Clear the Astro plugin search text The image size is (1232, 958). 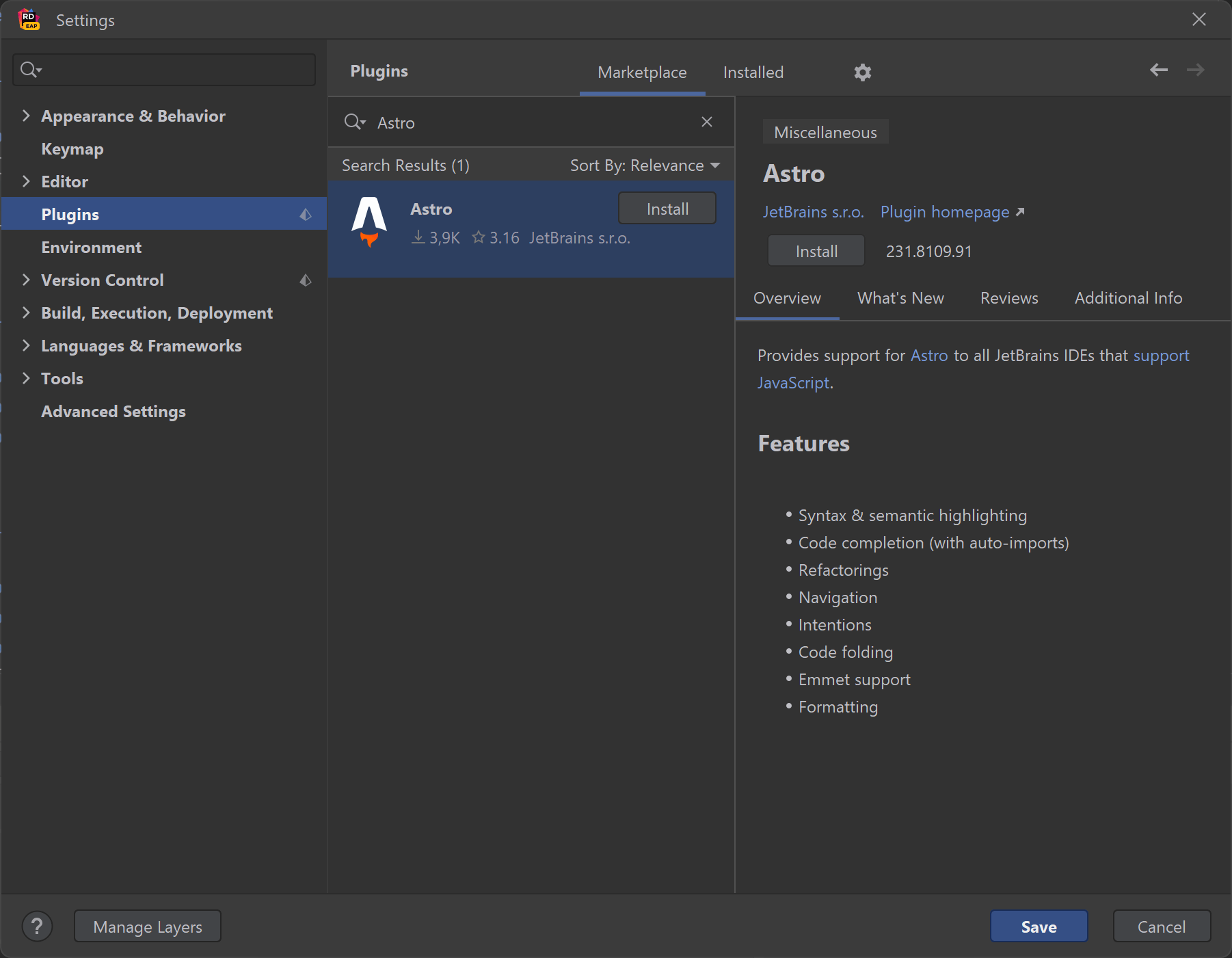(x=707, y=122)
